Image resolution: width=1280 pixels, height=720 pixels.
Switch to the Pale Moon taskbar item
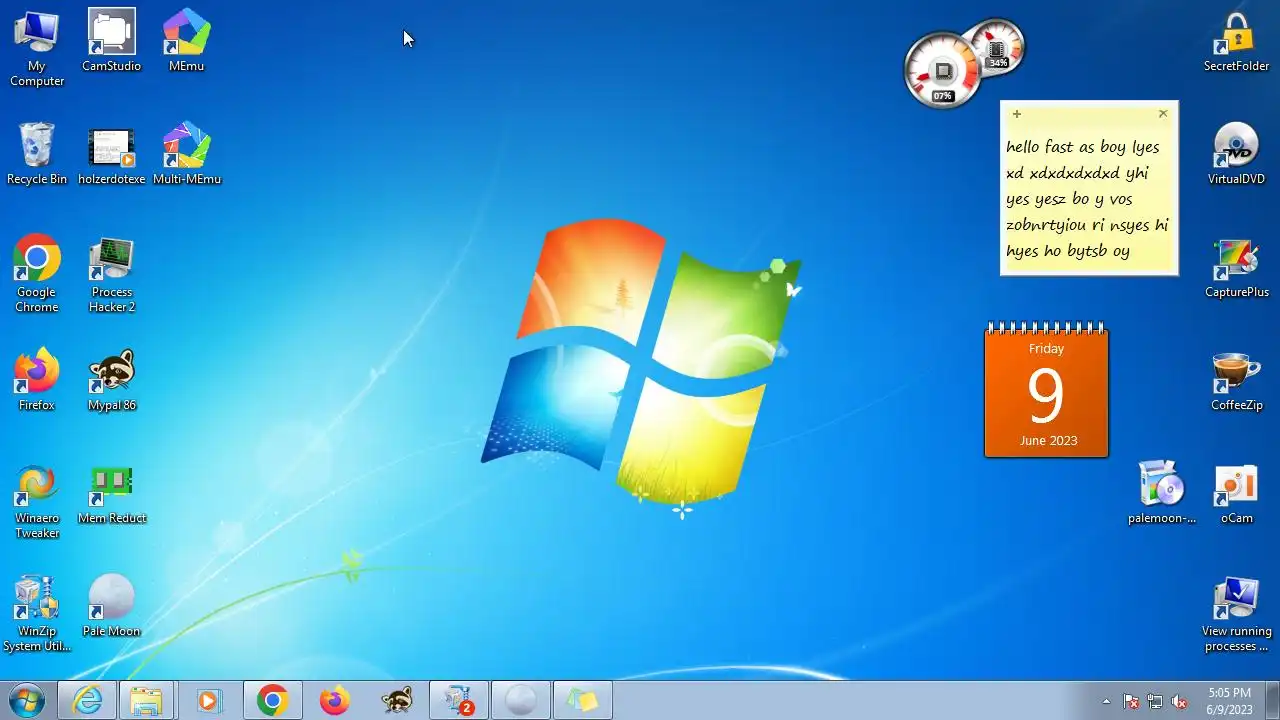click(521, 701)
